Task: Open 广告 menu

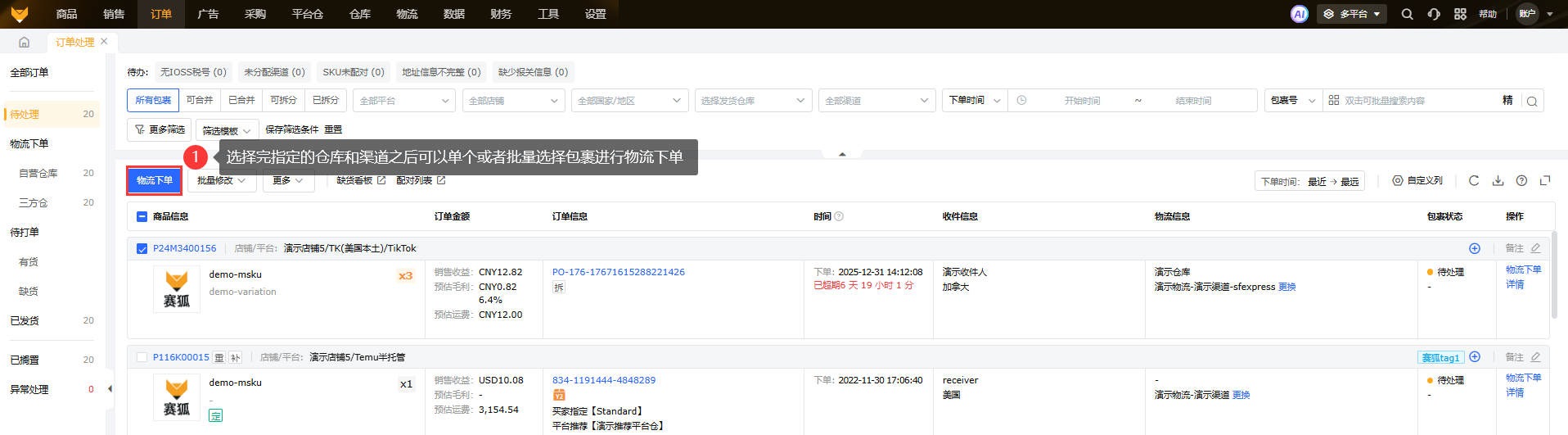Action: (208, 14)
